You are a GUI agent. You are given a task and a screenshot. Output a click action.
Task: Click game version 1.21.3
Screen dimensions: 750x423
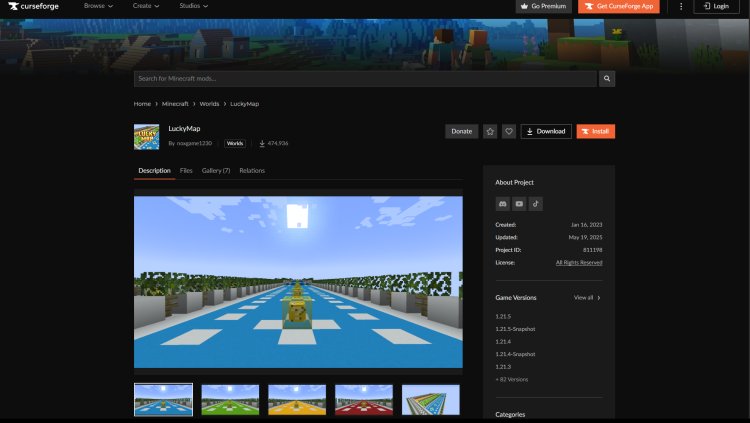pos(503,367)
